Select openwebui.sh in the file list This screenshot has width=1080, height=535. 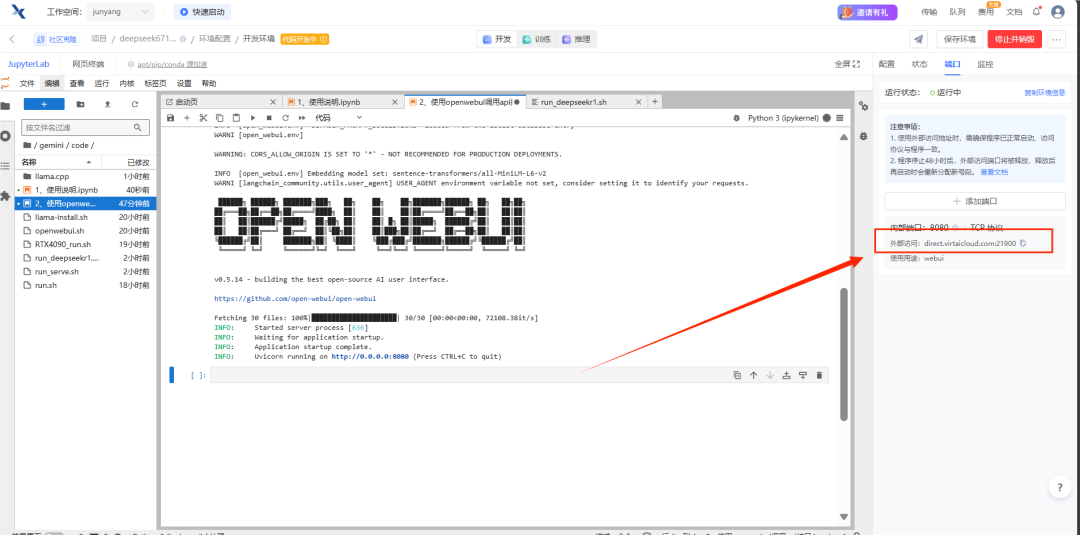click(x=85, y=230)
